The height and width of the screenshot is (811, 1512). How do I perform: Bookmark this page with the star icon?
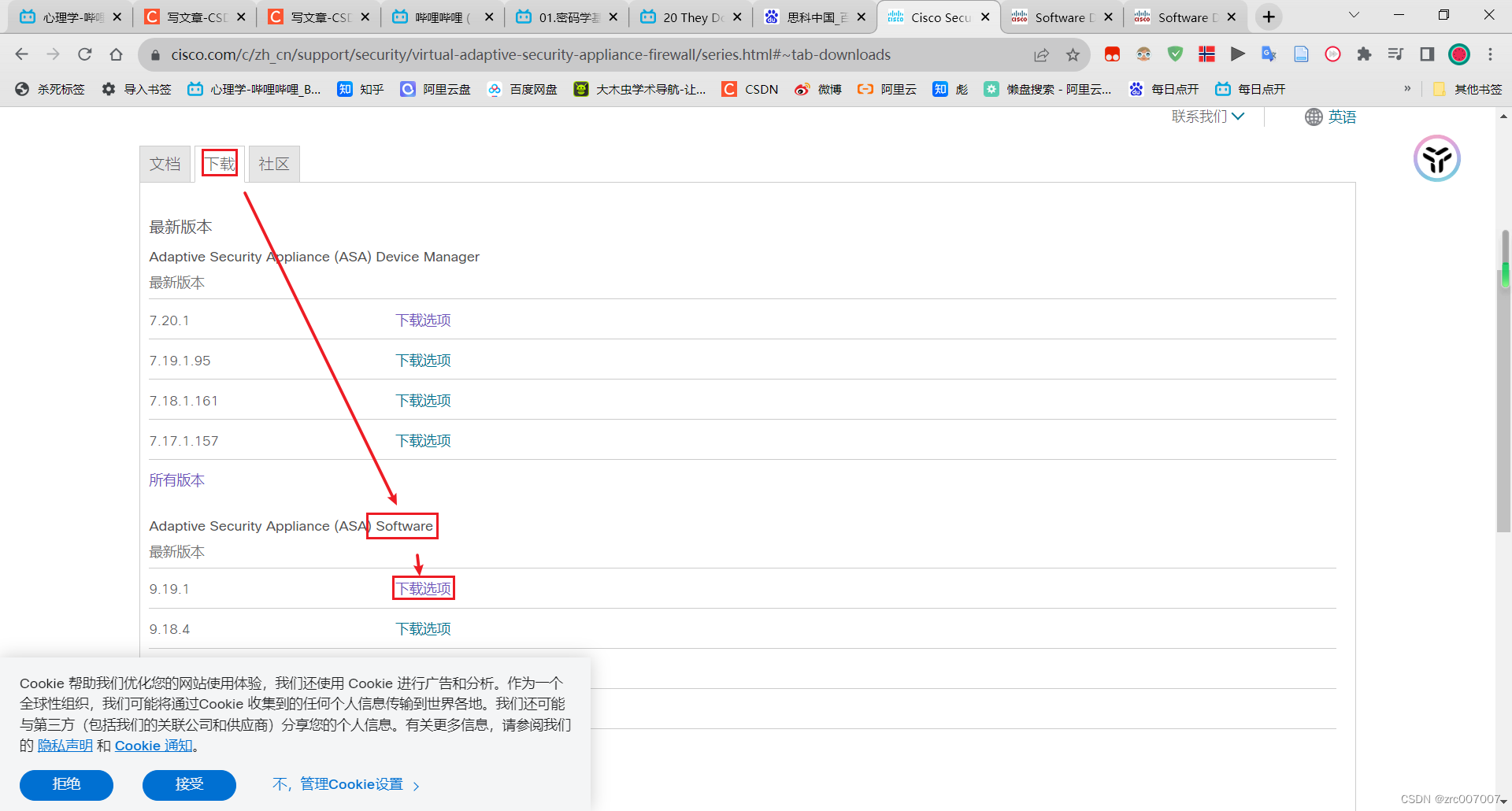point(1073,54)
